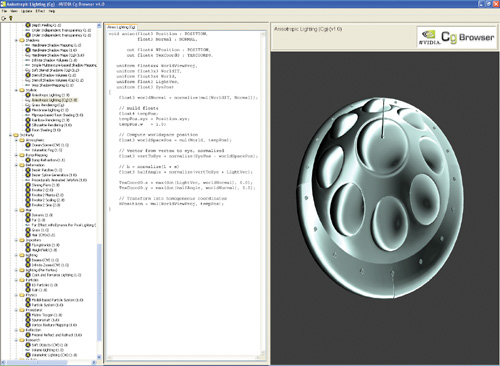This screenshot has height=366, width=500.
Task: Select Procedurally Animated Jellyfish entry
Action: [59, 180]
